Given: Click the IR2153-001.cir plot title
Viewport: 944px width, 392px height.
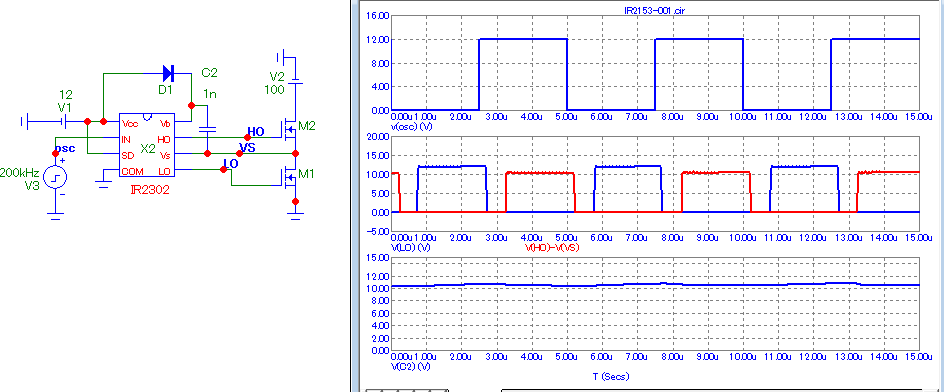Looking at the screenshot, I should 655,10.
